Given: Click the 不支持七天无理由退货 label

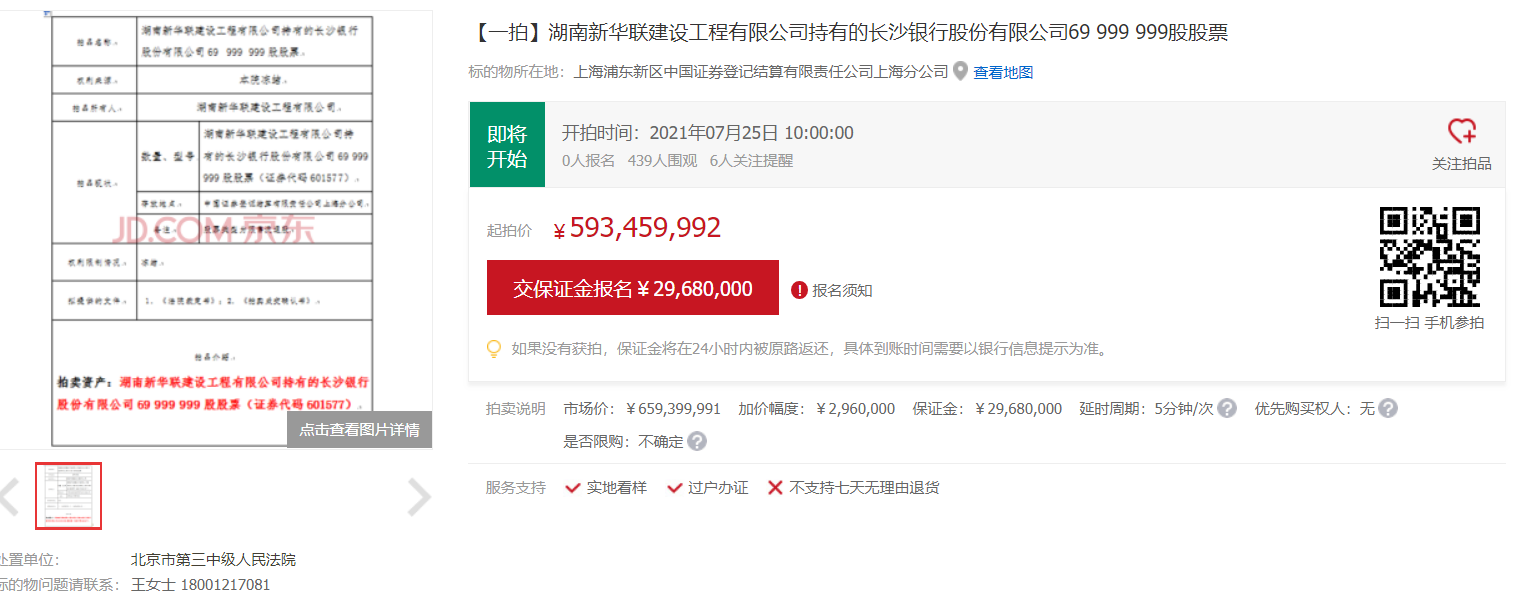Looking at the screenshot, I should pos(864,488).
